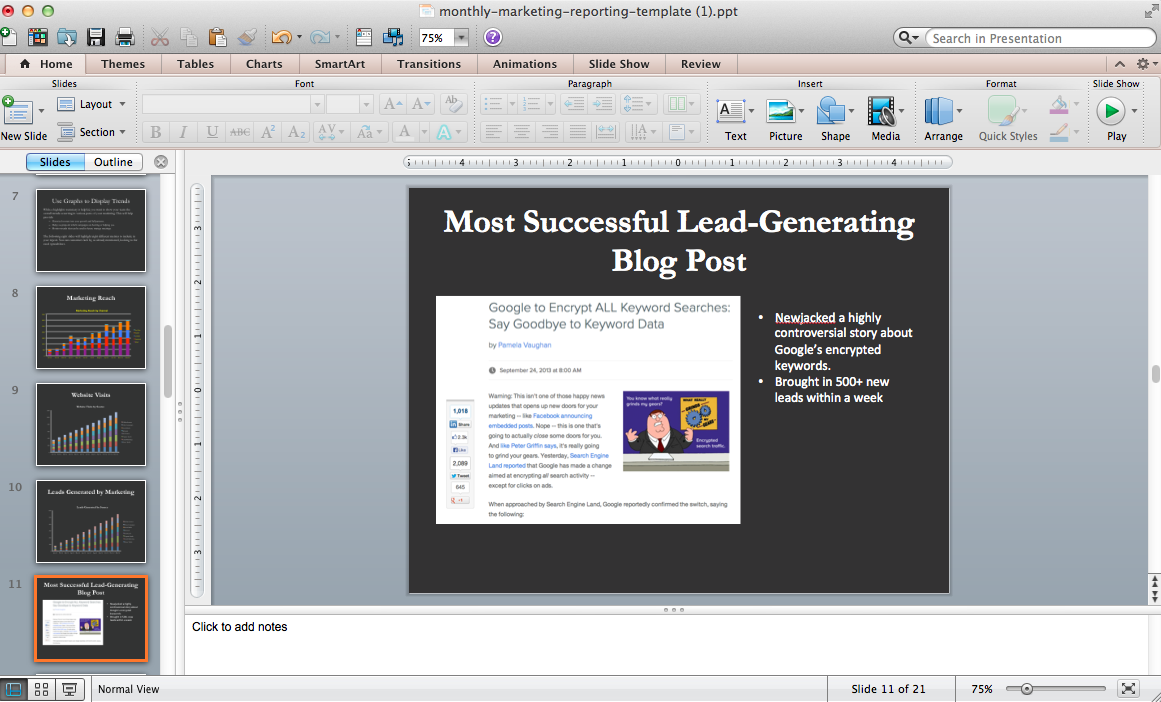1161x702 pixels.
Task: Collapse the ribbon with chevron
Action: click(x=1120, y=64)
